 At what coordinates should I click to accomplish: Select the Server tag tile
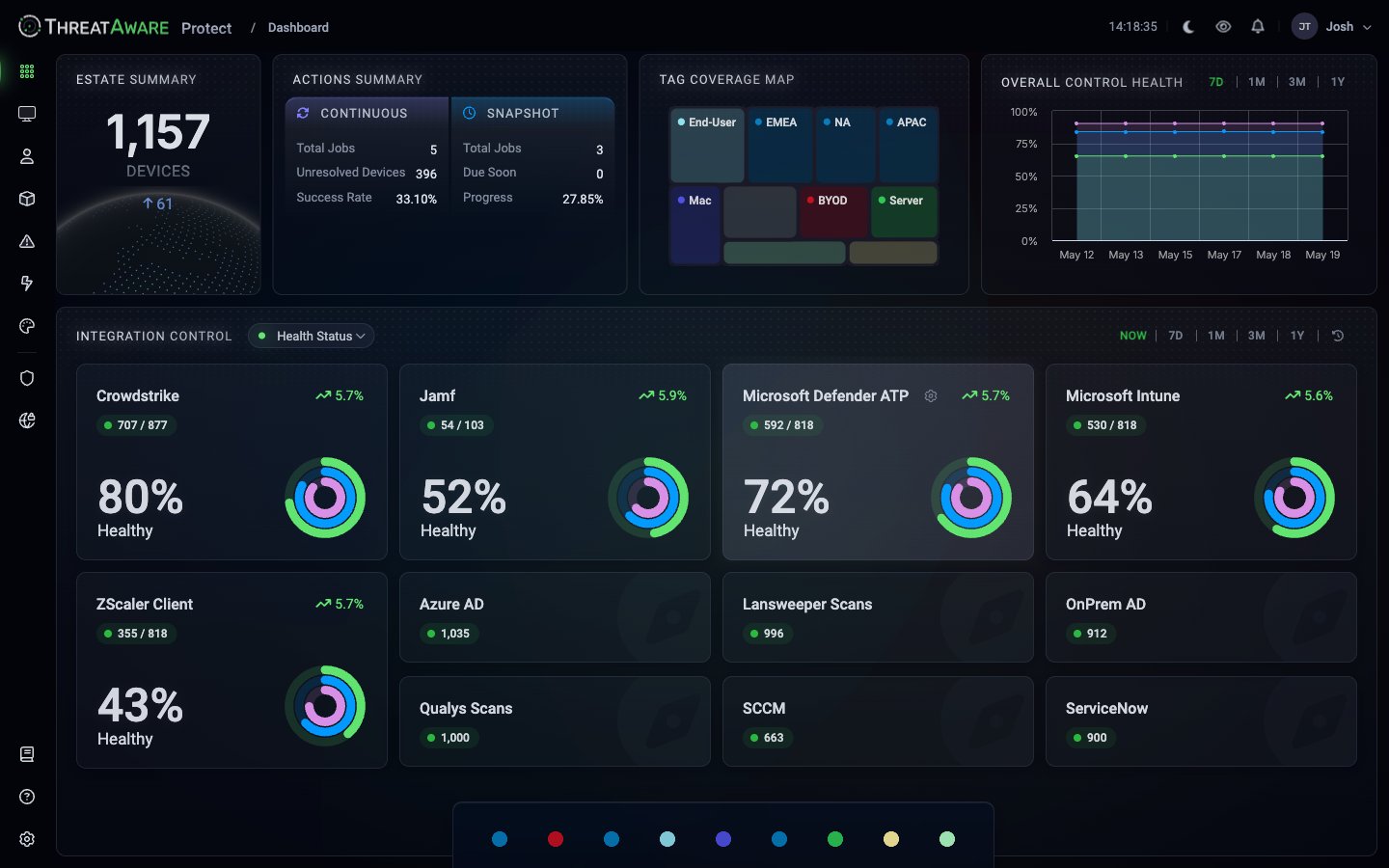(904, 212)
